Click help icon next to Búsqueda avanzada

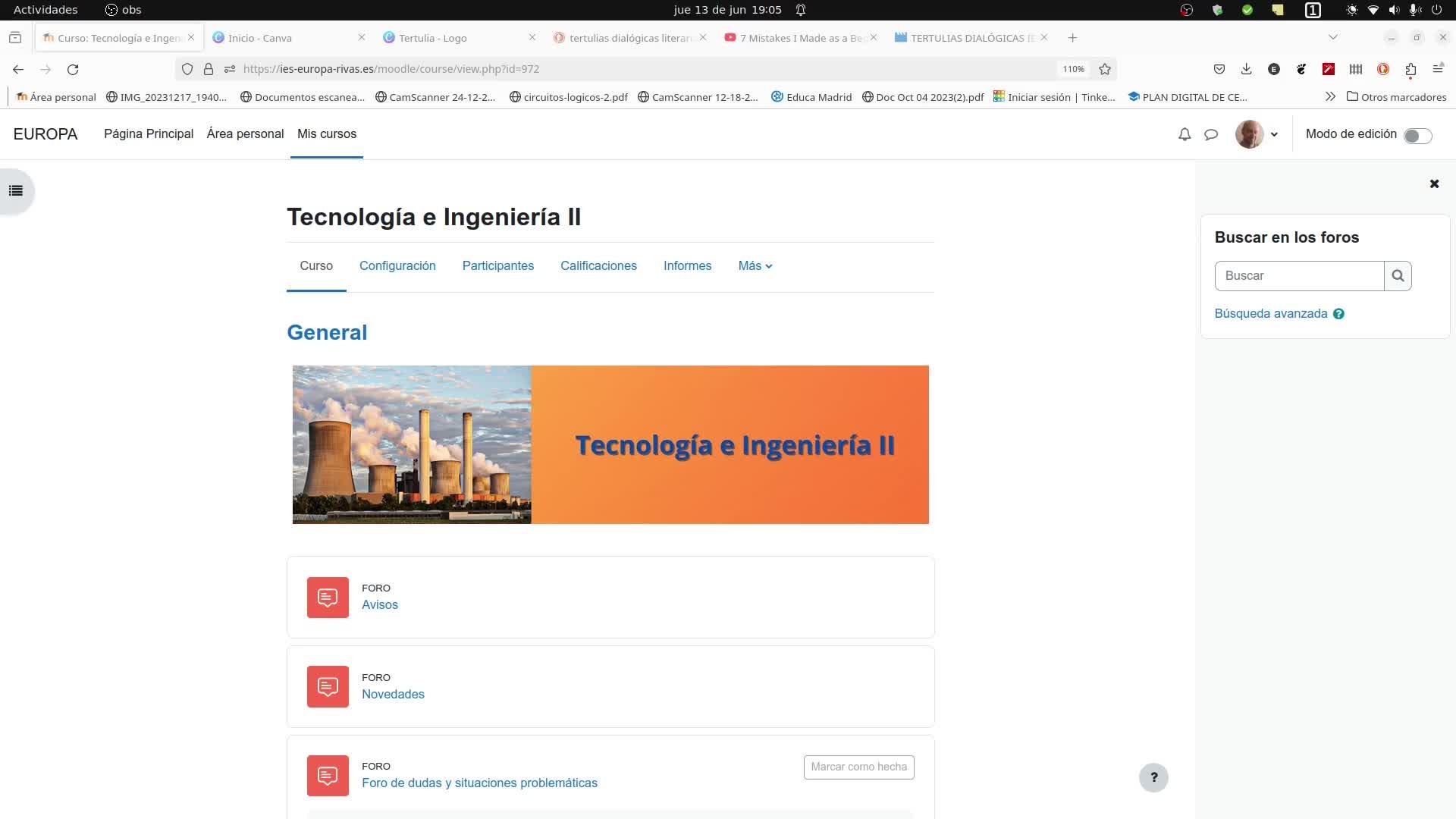1338,314
